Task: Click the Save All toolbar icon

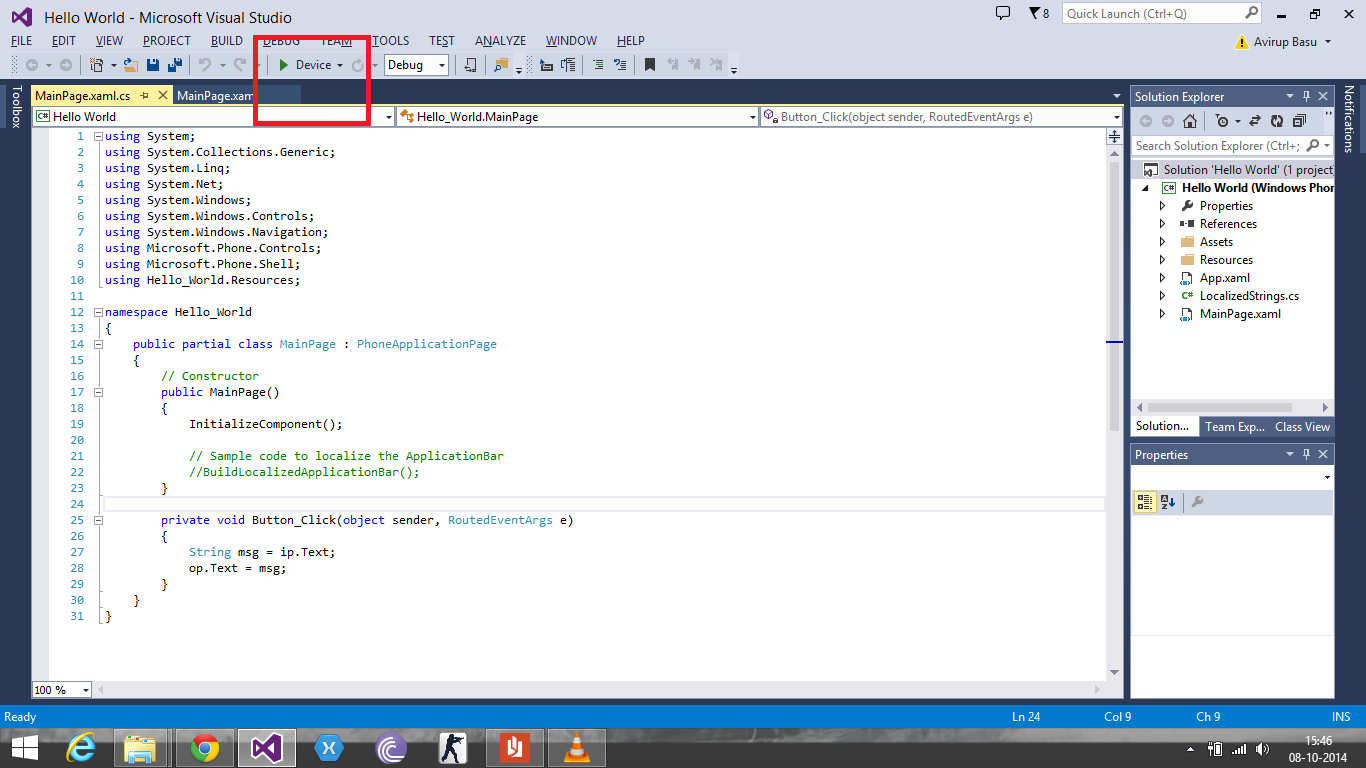Action: (175, 65)
